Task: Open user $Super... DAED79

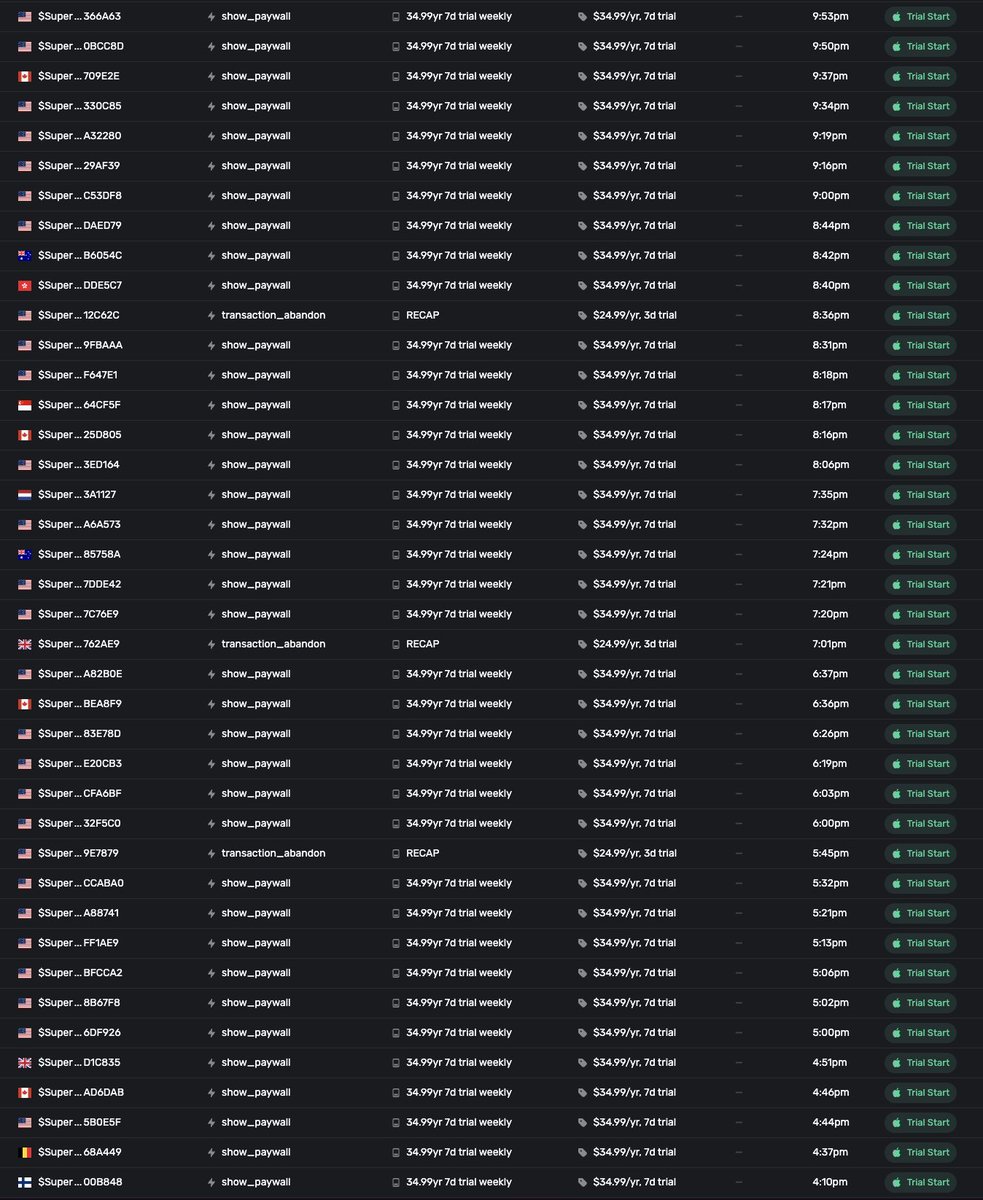Action: point(80,226)
